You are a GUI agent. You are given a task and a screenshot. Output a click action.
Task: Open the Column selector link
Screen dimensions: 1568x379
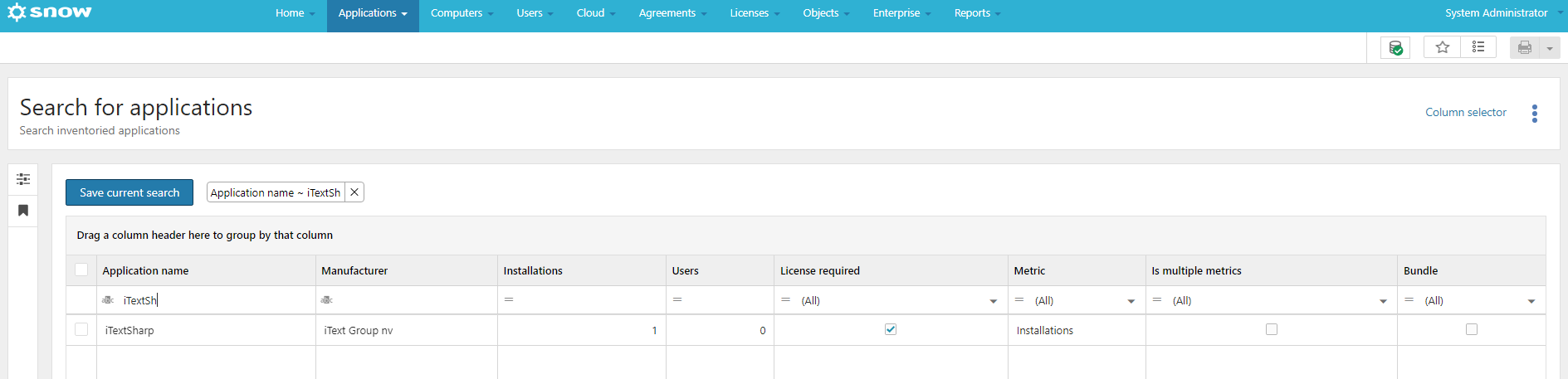pos(1465,113)
